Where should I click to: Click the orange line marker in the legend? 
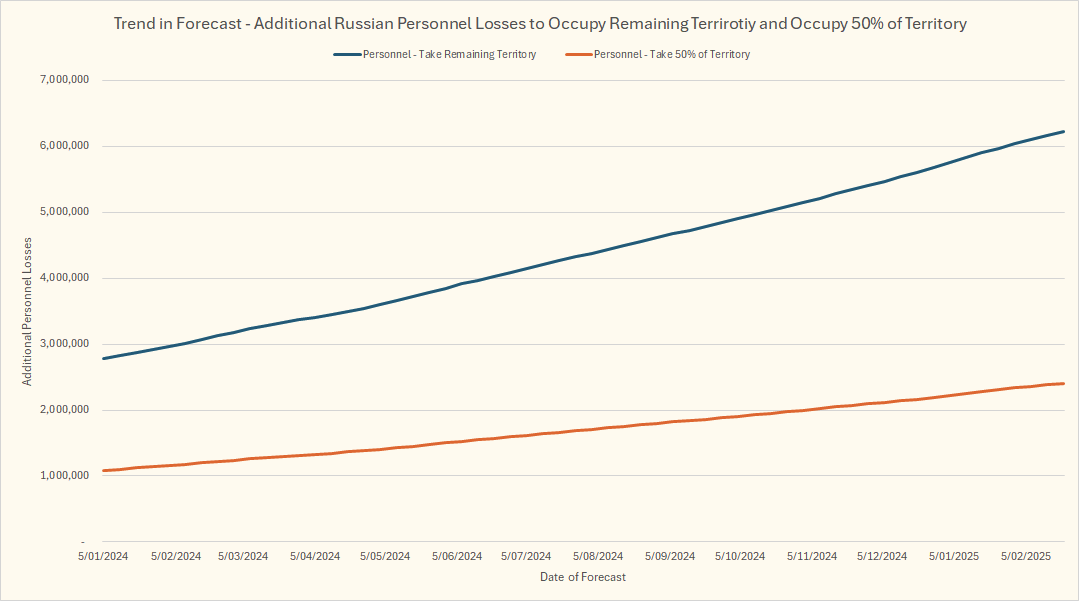[578, 55]
